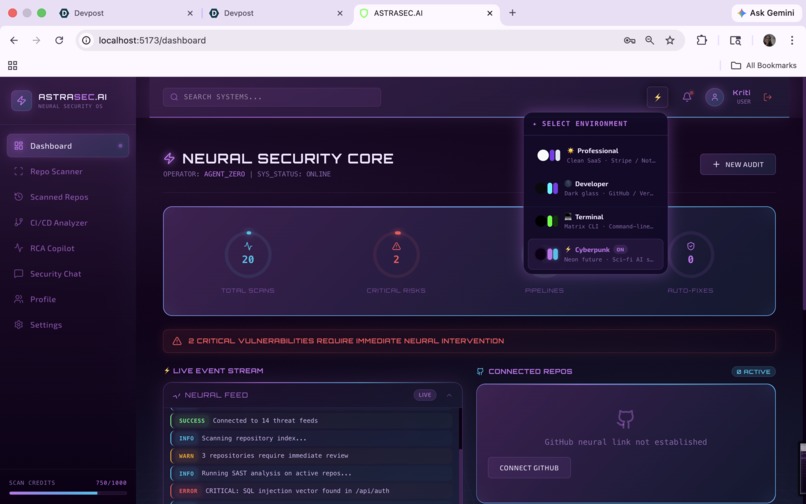Image resolution: width=806 pixels, height=504 pixels.
Task: Click the Total Scans gauge icon
Action: click(x=248, y=255)
